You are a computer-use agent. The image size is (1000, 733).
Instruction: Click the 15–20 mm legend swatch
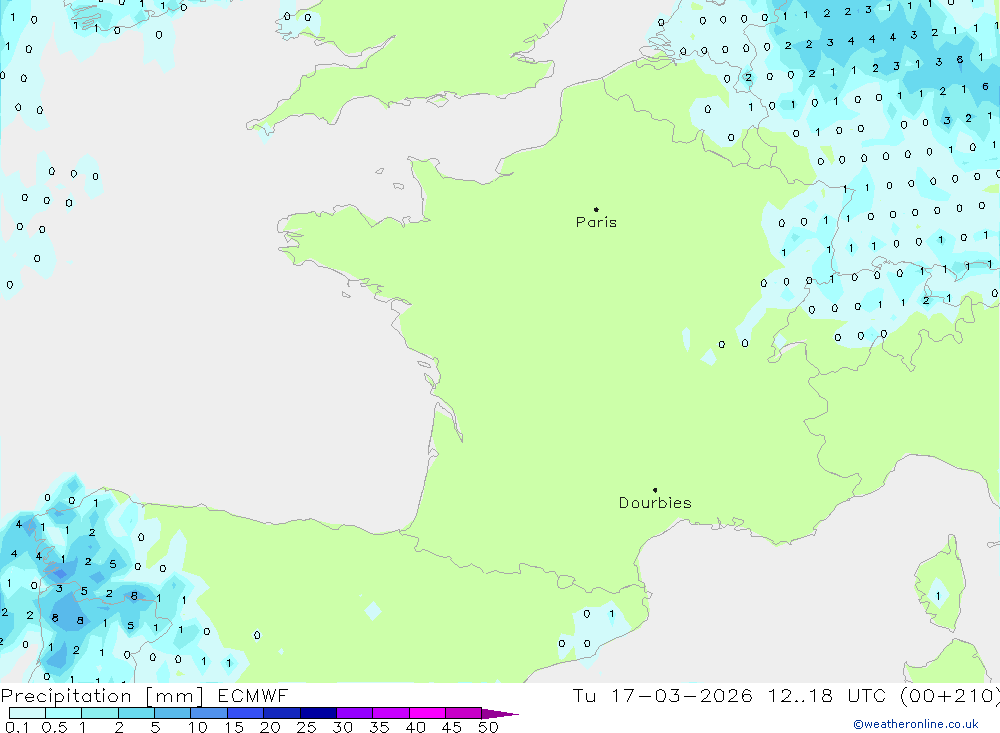coord(246,713)
